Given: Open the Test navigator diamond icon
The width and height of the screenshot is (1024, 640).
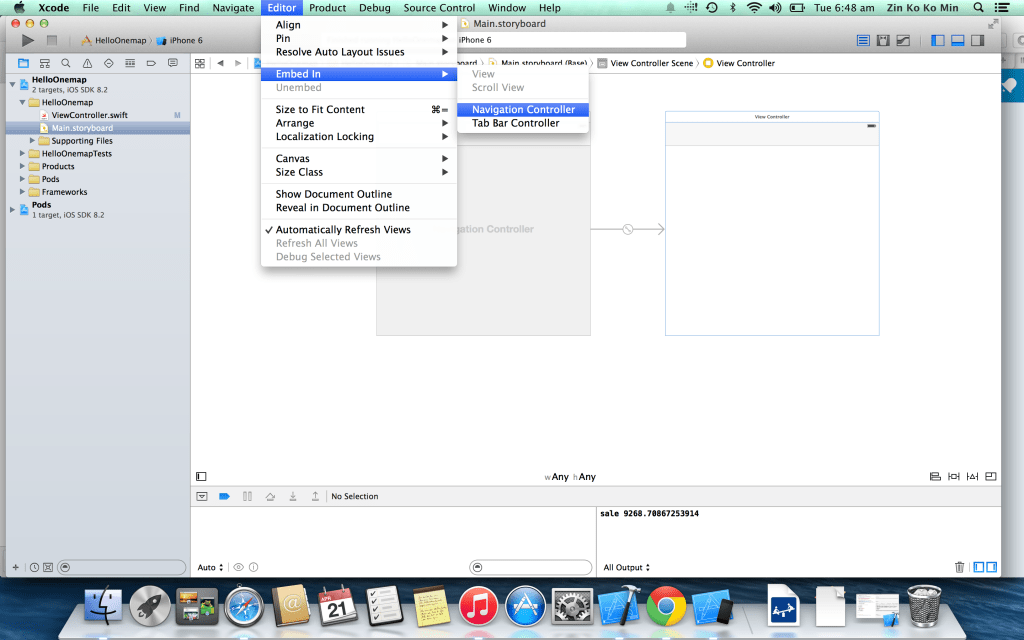Looking at the screenshot, I should tap(108, 62).
